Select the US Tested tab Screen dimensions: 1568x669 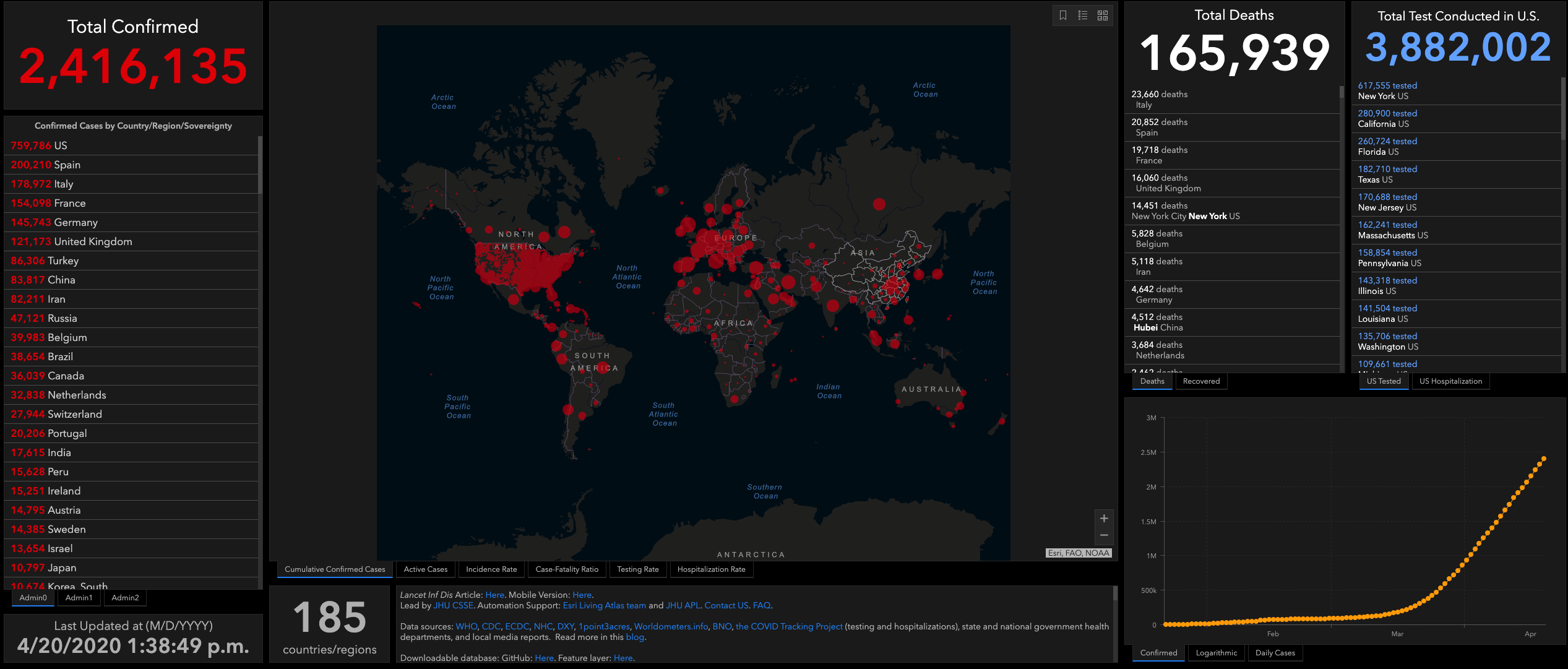coord(1384,381)
